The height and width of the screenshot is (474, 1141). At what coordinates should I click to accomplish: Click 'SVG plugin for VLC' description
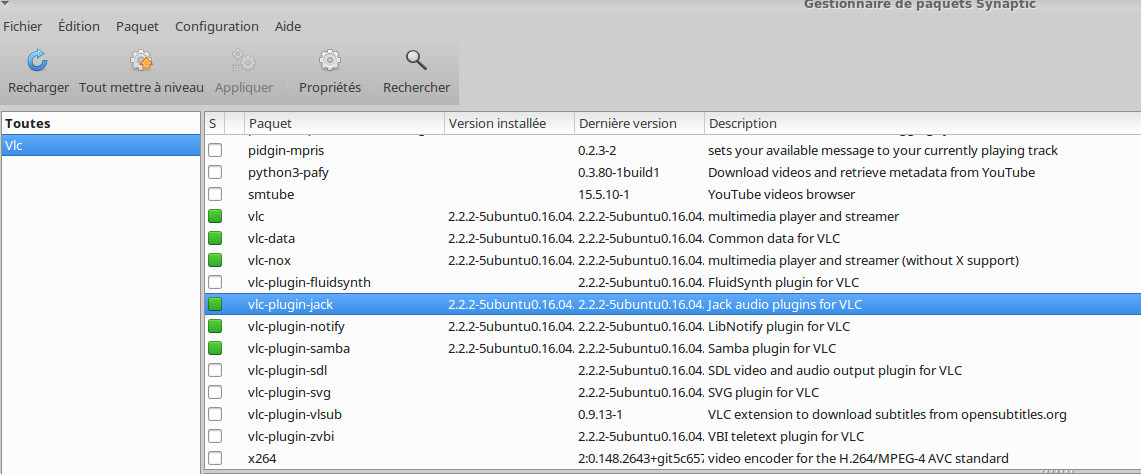[763, 392]
